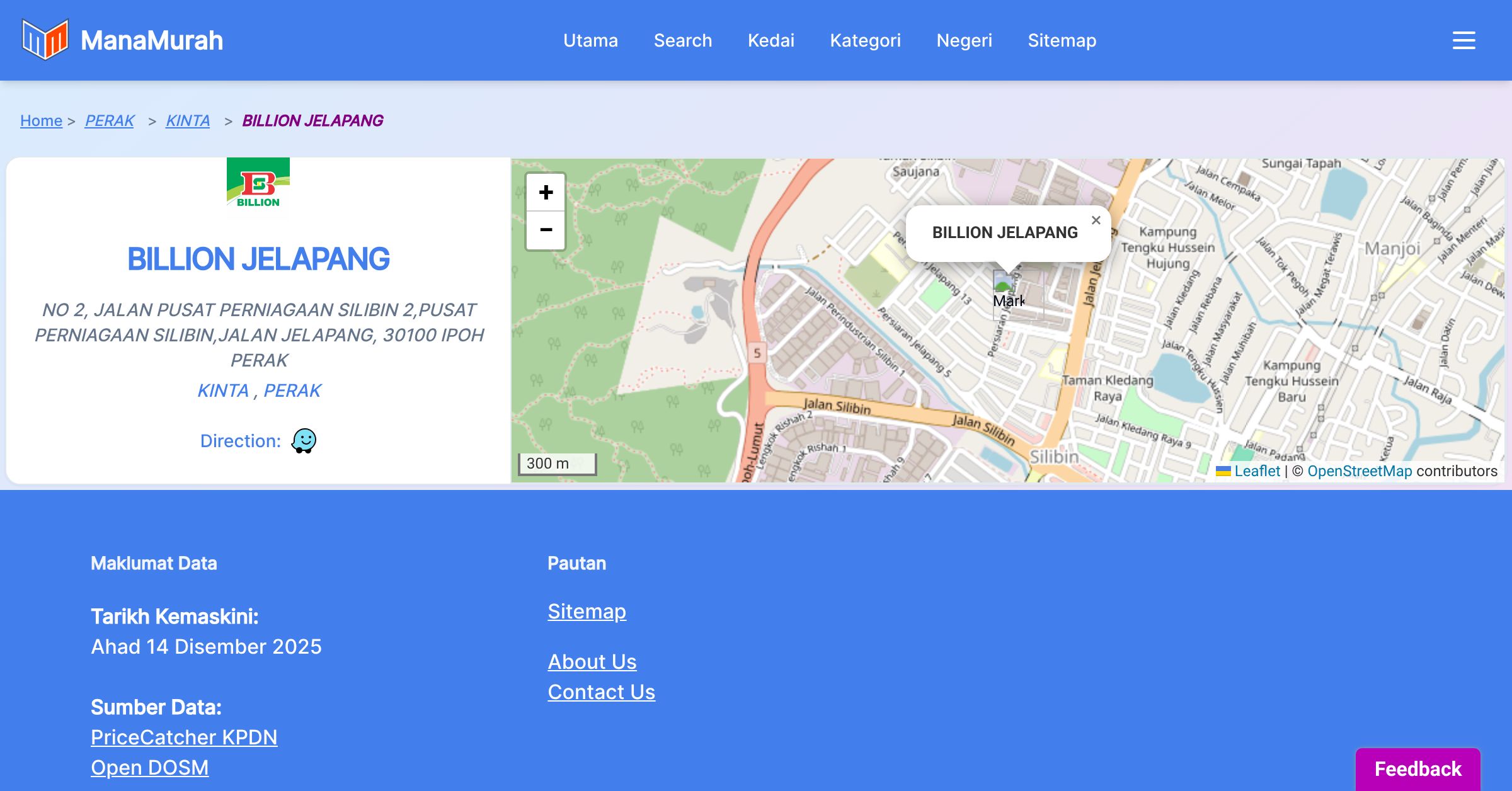Zoom out on the map

(546, 230)
